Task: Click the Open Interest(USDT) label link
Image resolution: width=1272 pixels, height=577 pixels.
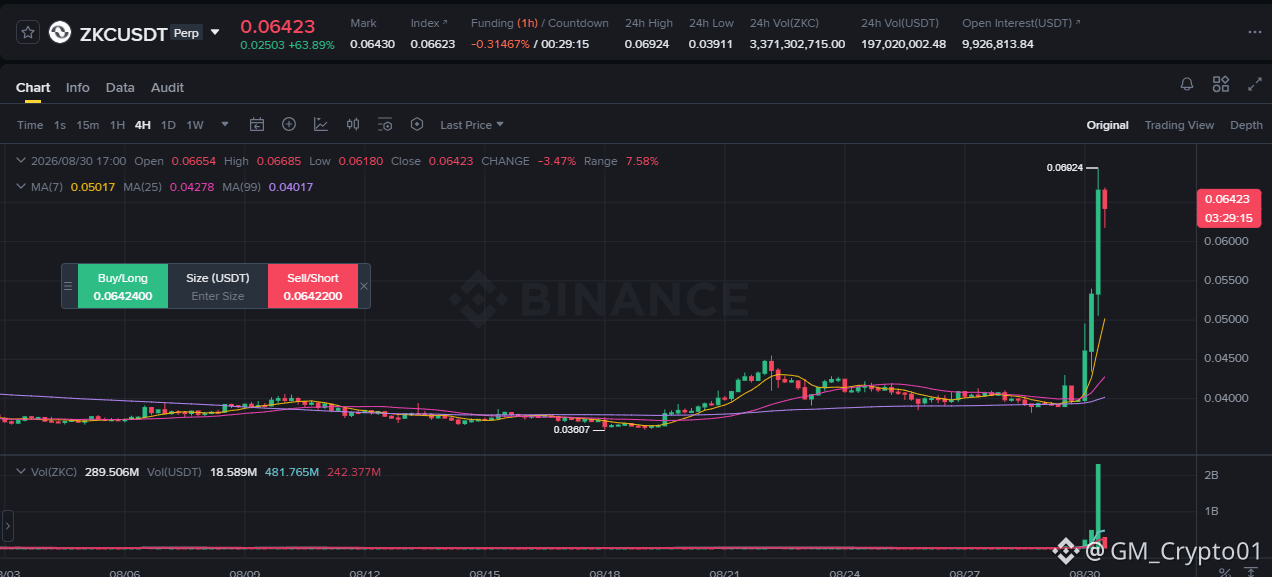Action: [x=1021, y=23]
